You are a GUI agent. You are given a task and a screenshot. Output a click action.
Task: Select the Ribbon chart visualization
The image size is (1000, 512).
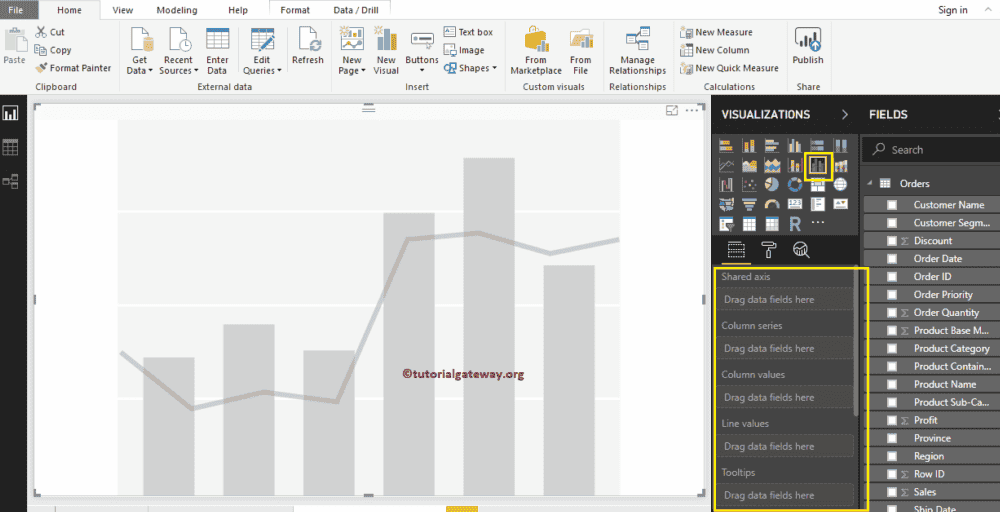[x=841, y=166]
